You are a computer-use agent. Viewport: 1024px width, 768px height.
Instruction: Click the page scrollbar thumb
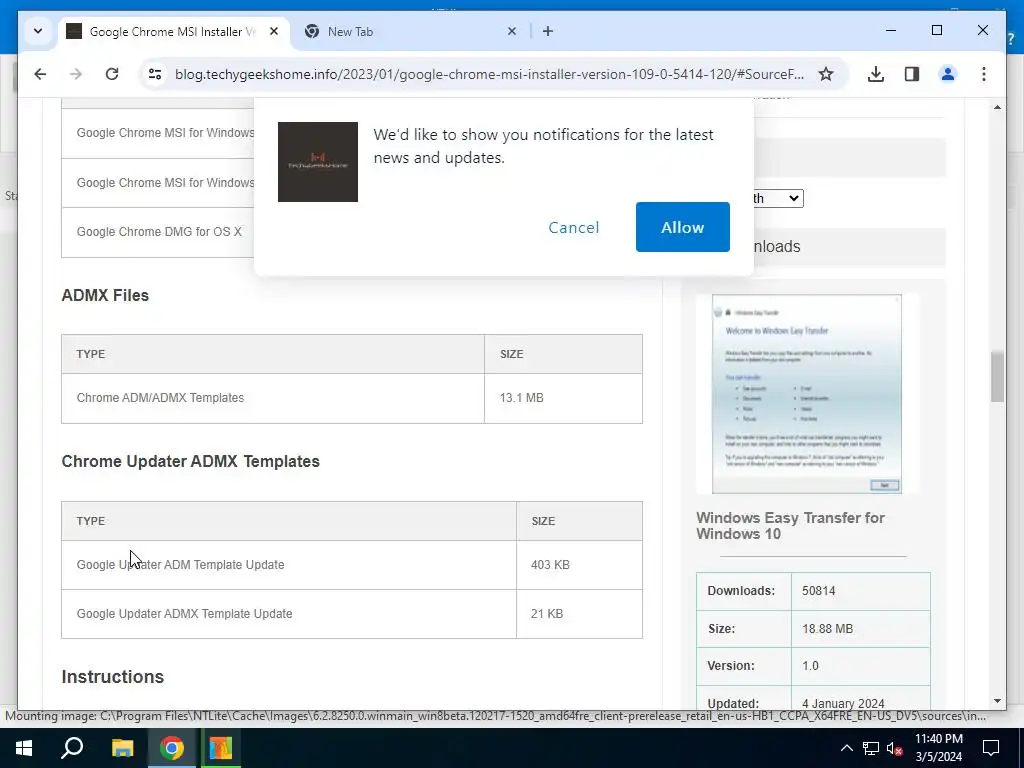[997, 376]
